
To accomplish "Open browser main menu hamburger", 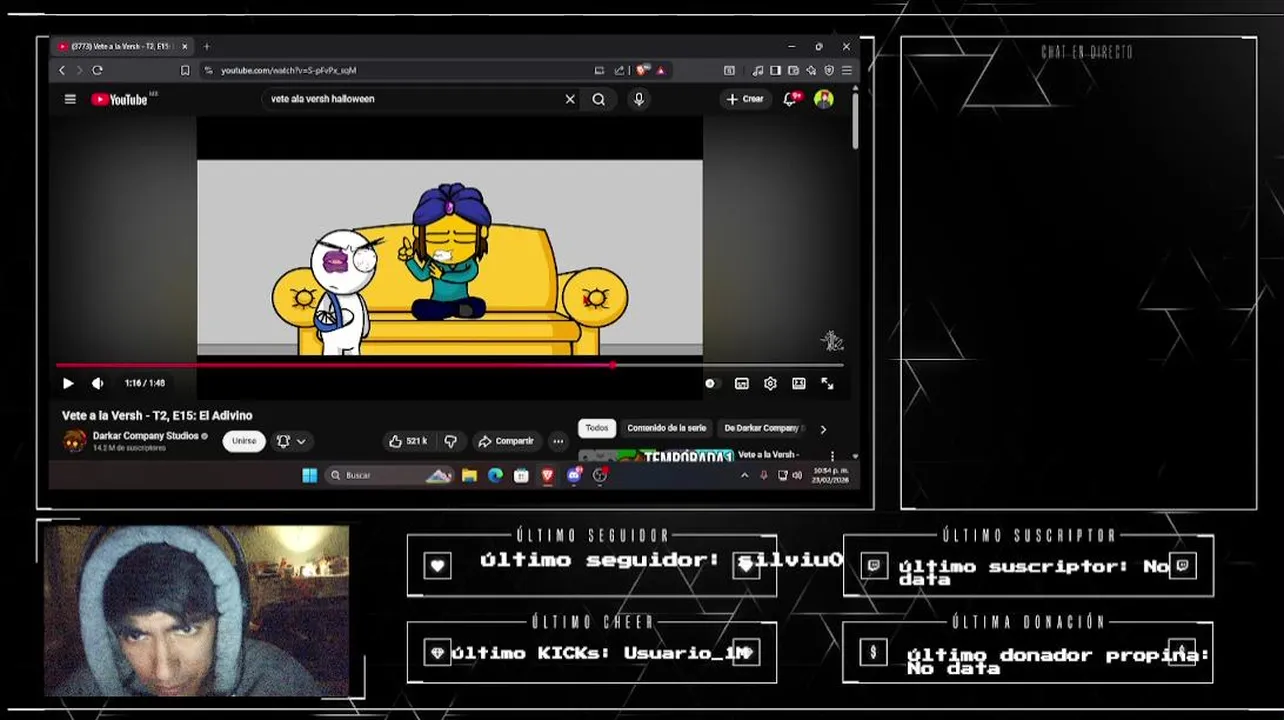I will pos(847,70).
